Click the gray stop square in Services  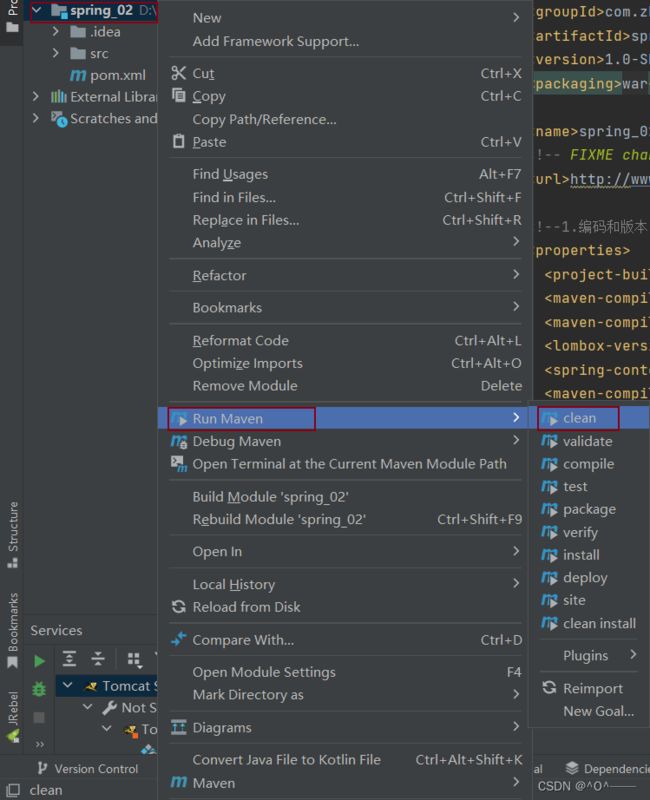pos(39,718)
